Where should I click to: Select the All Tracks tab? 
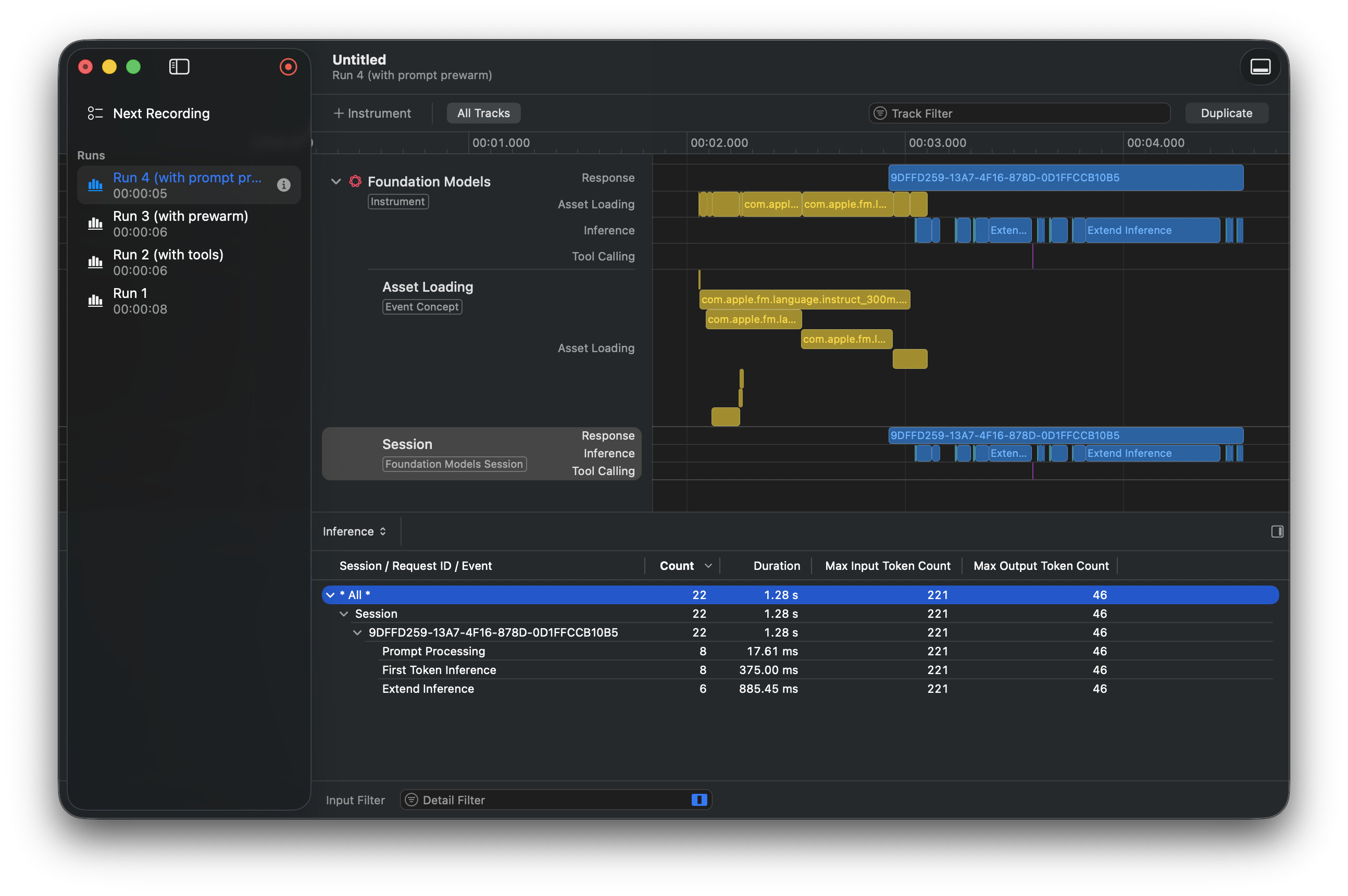click(483, 113)
